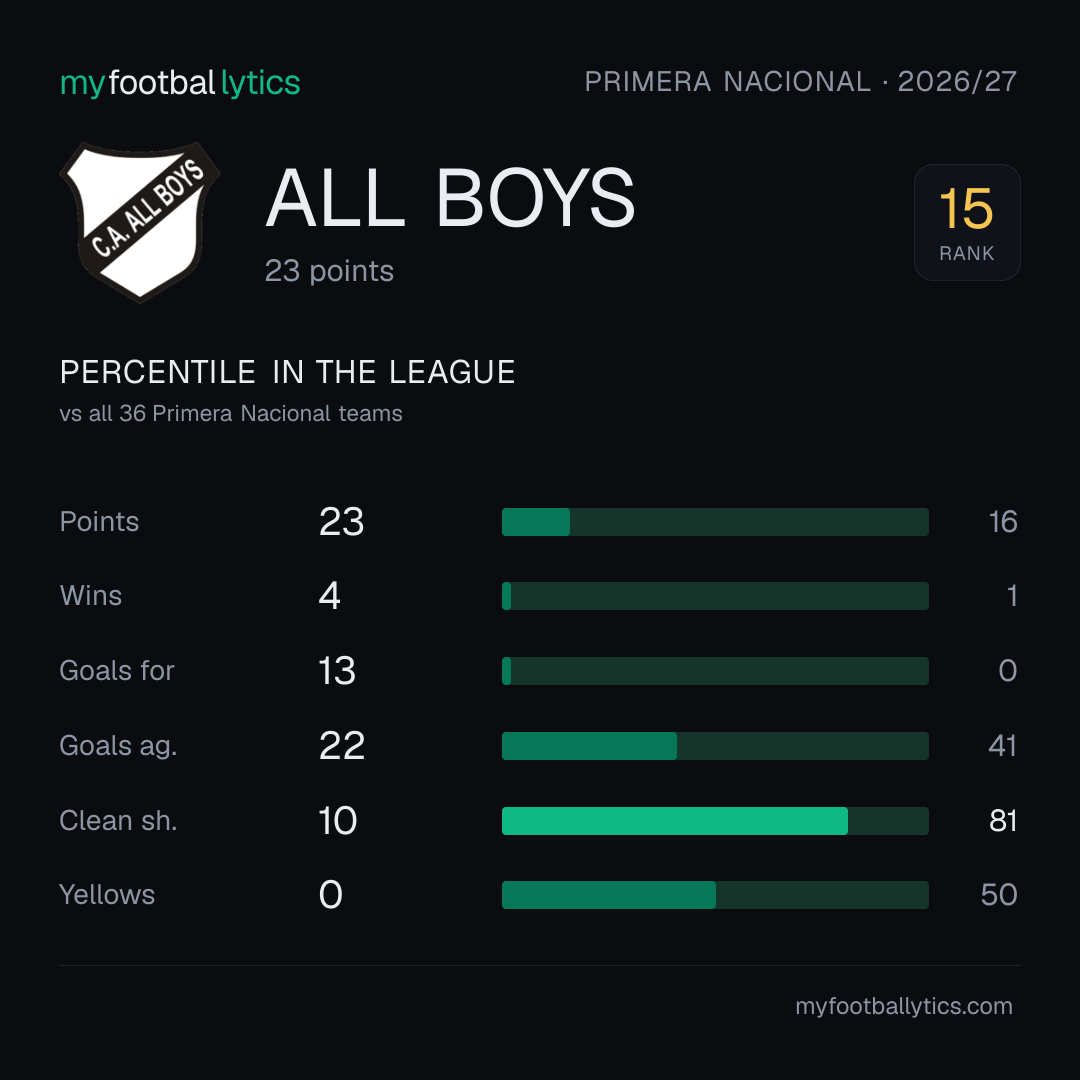Click the Clean sh. bright green bar
This screenshot has height=1080, width=1080.
coord(675,821)
